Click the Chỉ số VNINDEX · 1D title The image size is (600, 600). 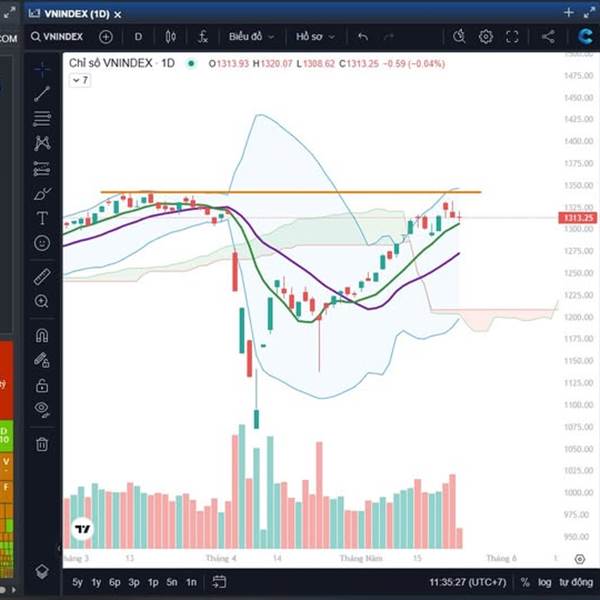[122, 63]
